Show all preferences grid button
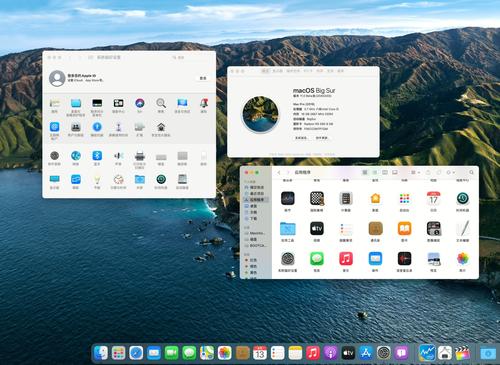Image resolution: width=500 pixels, height=365 pixels. (90, 58)
